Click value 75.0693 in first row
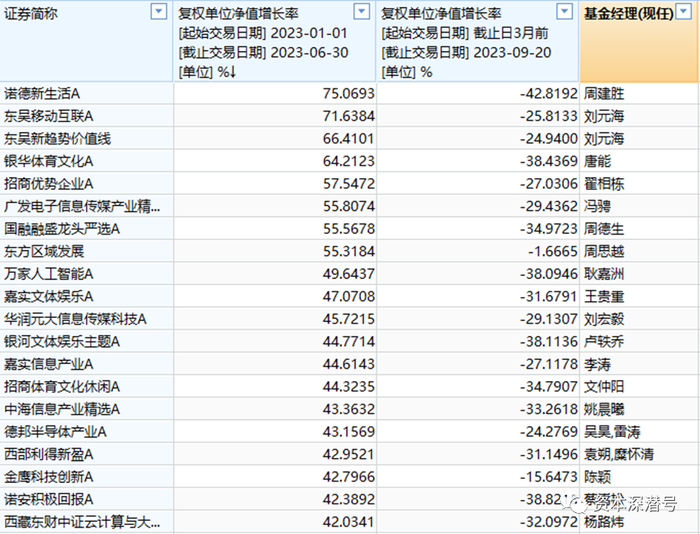Image resolution: width=700 pixels, height=534 pixels. [349, 94]
